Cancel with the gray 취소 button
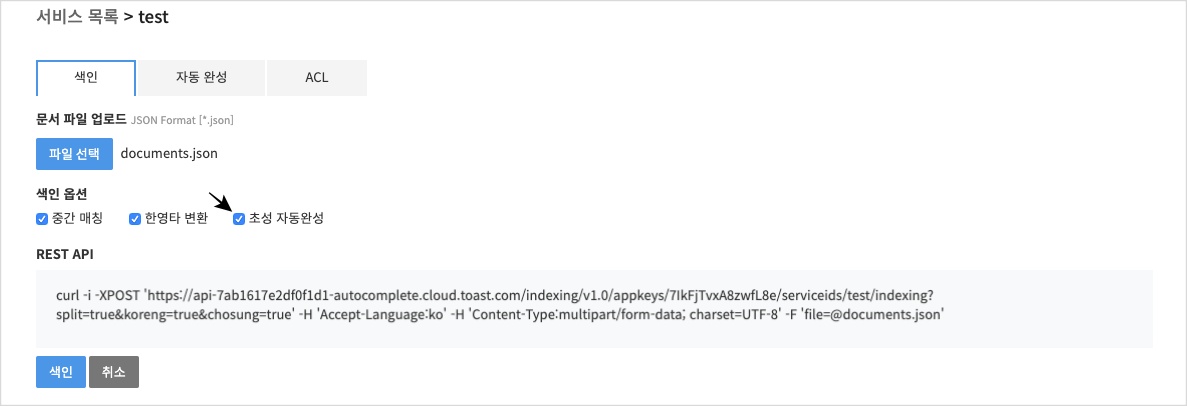Viewport: 1187px width, 406px height. click(114, 372)
